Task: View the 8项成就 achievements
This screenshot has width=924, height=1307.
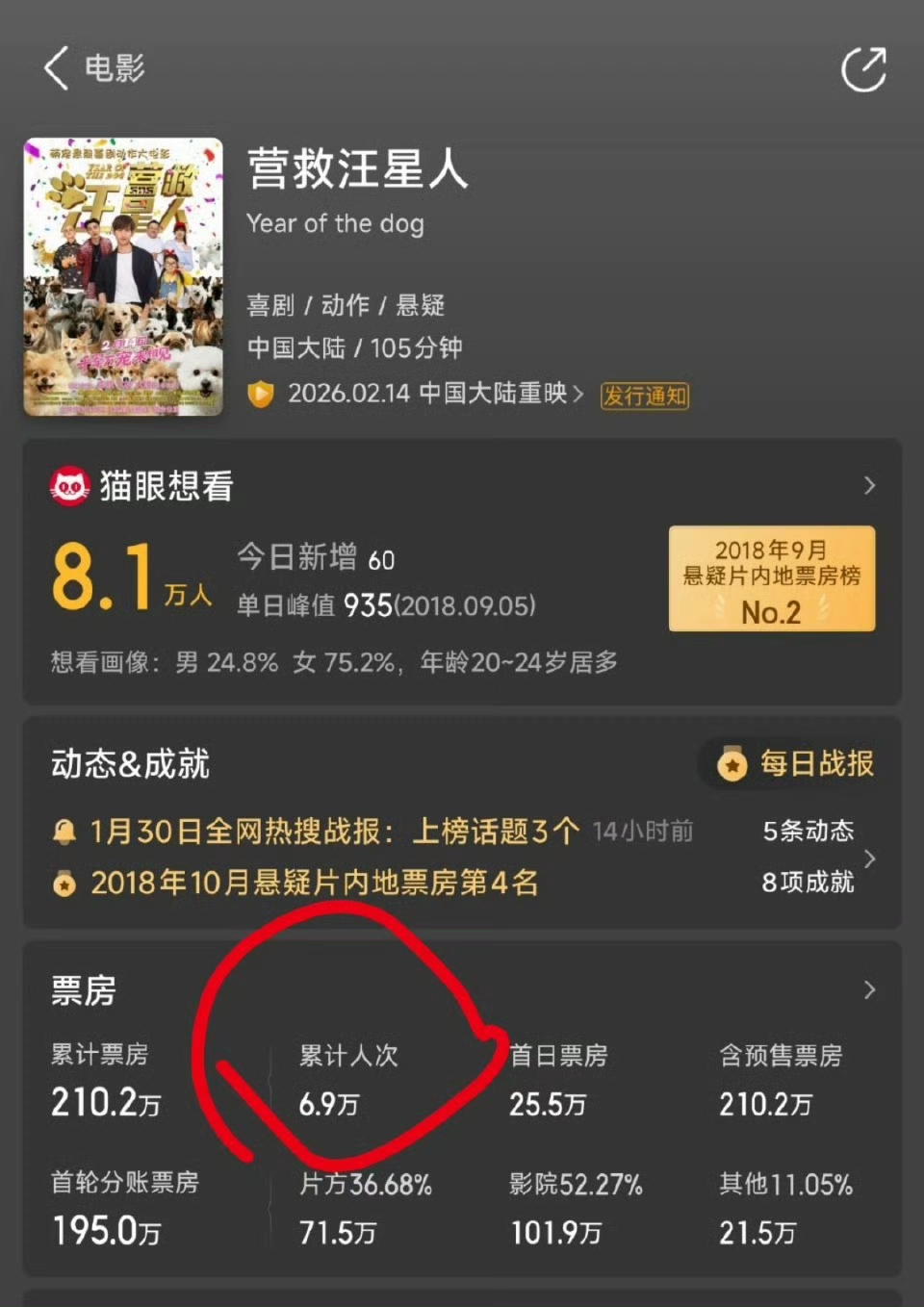Action: point(808,883)
